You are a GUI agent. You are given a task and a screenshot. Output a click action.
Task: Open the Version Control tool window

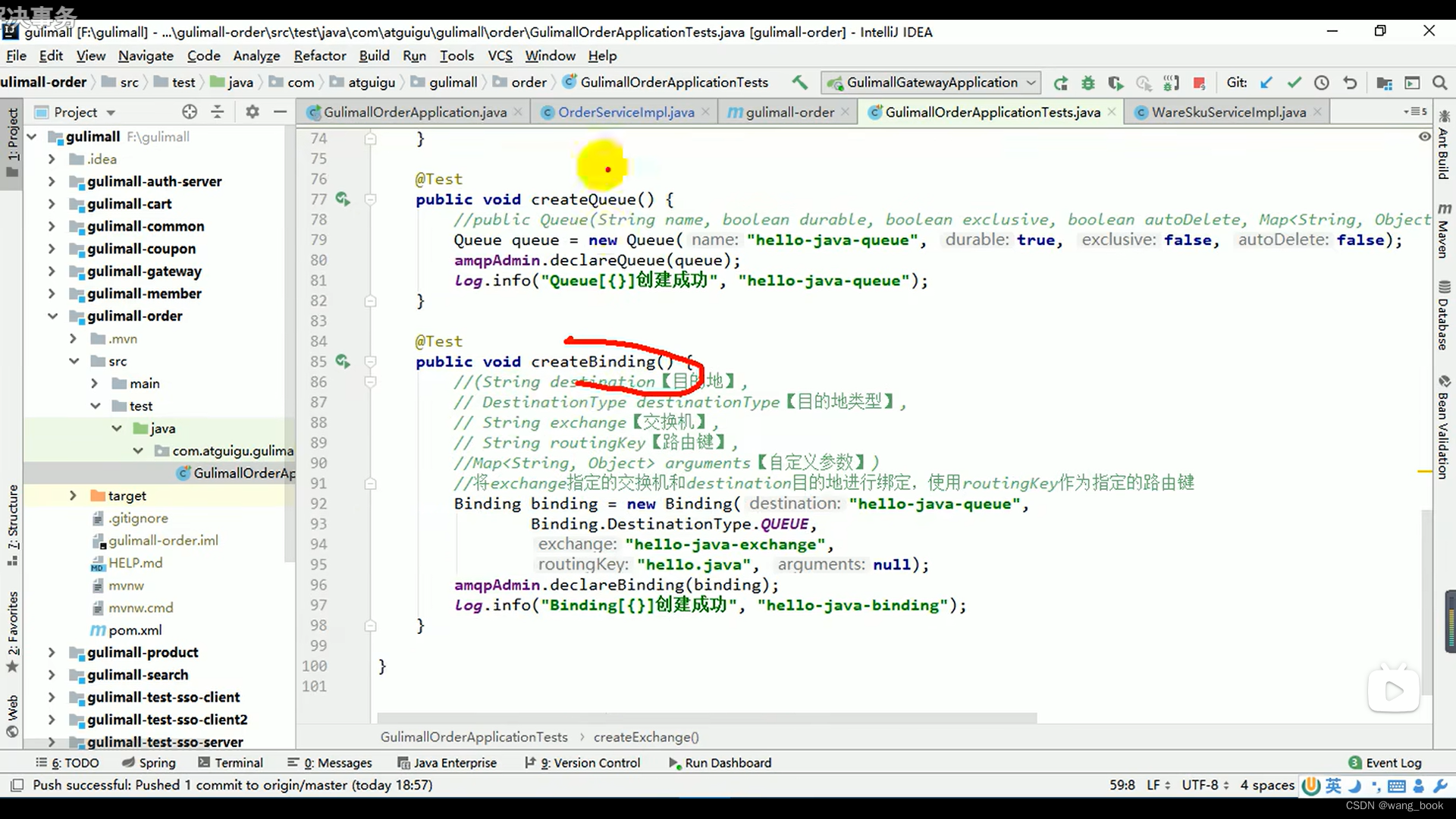582,763
